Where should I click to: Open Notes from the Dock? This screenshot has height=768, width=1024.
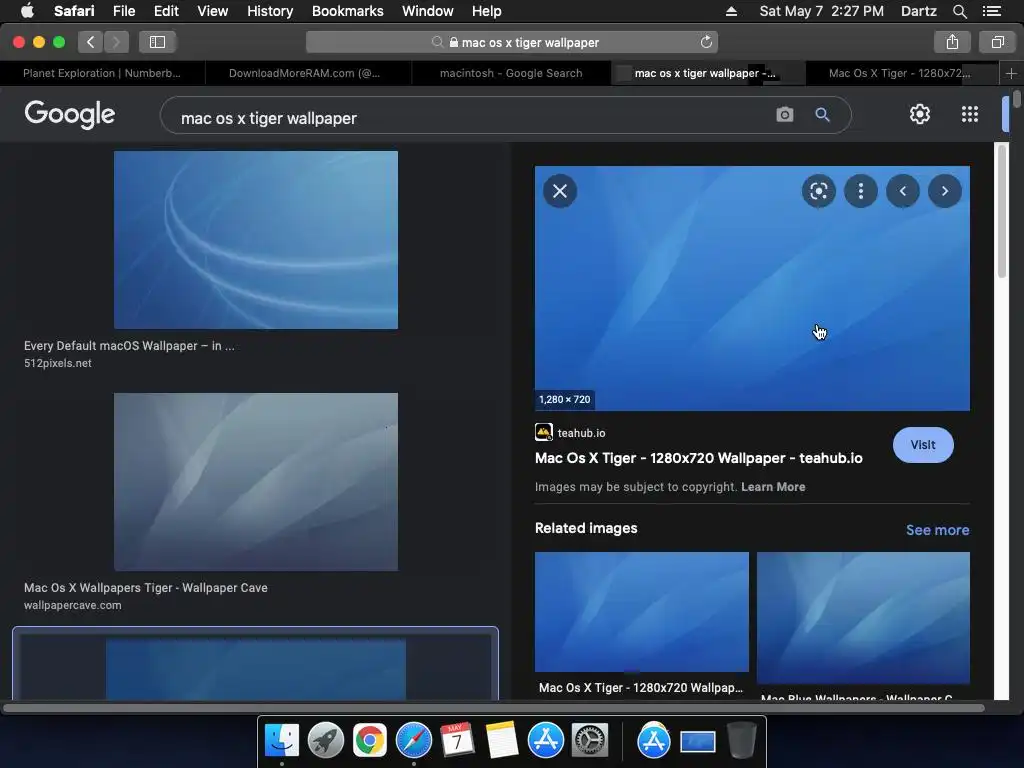pyautogui.click(x=502, y=740)
